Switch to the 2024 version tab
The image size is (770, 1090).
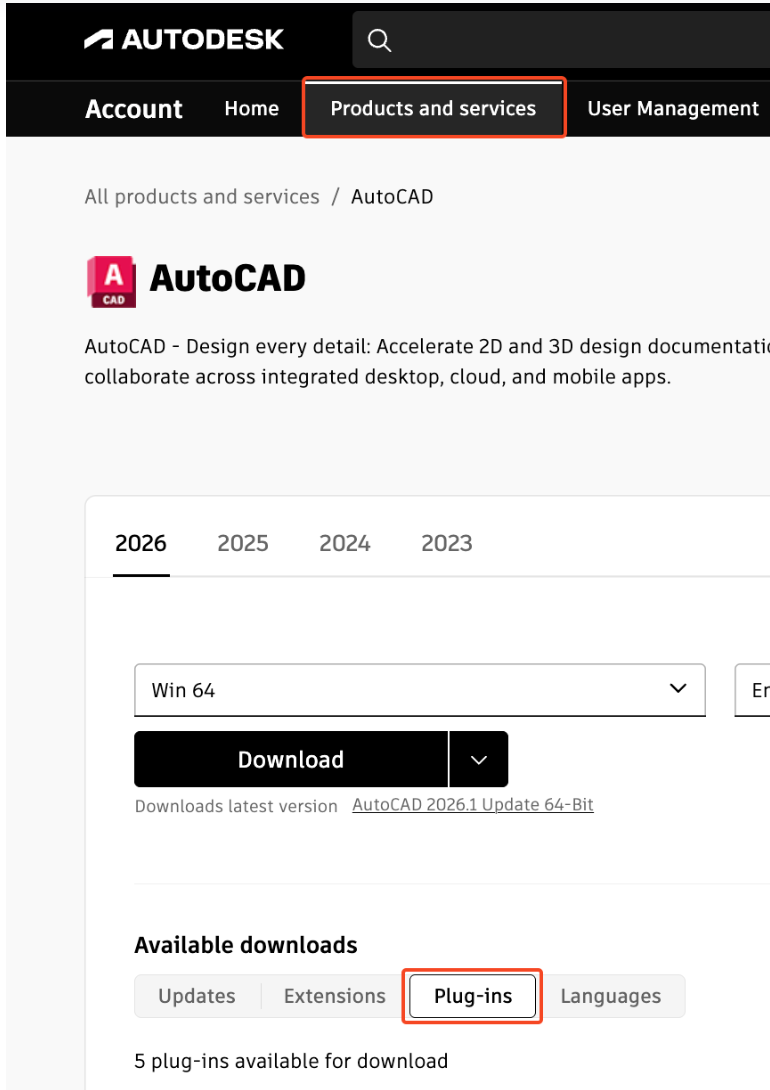coord(344,543)
